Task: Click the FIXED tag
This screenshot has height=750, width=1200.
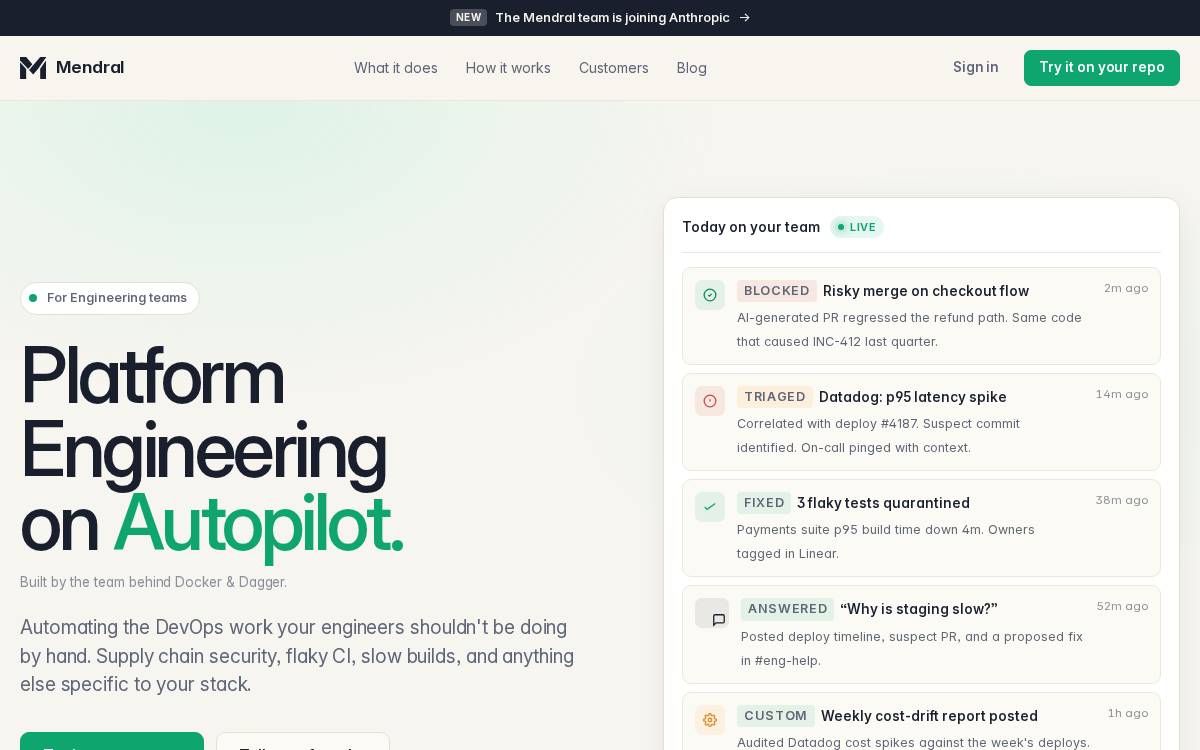Action: pyautogui.click(x=764, y=503)
